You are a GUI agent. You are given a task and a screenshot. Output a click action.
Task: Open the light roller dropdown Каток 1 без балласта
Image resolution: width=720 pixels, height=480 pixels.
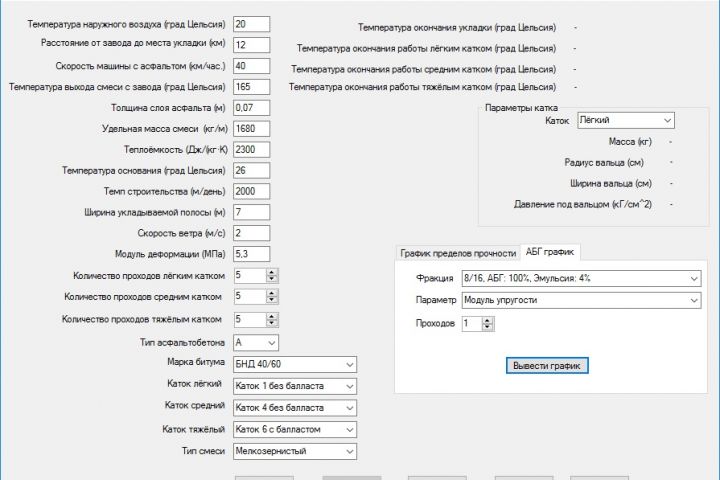pyautogui.click(x=295, y=386)
